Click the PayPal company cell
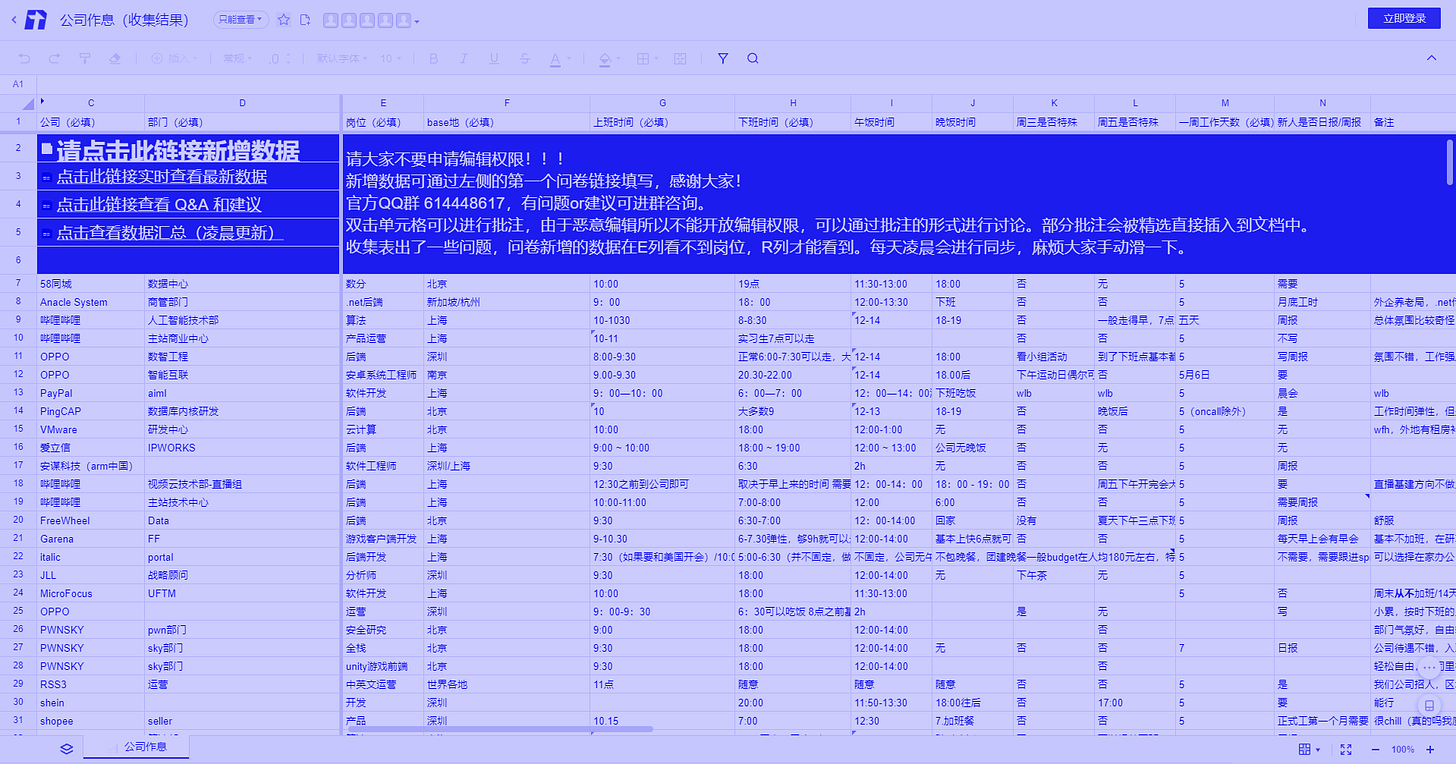1456x764 pixels. 91,393
